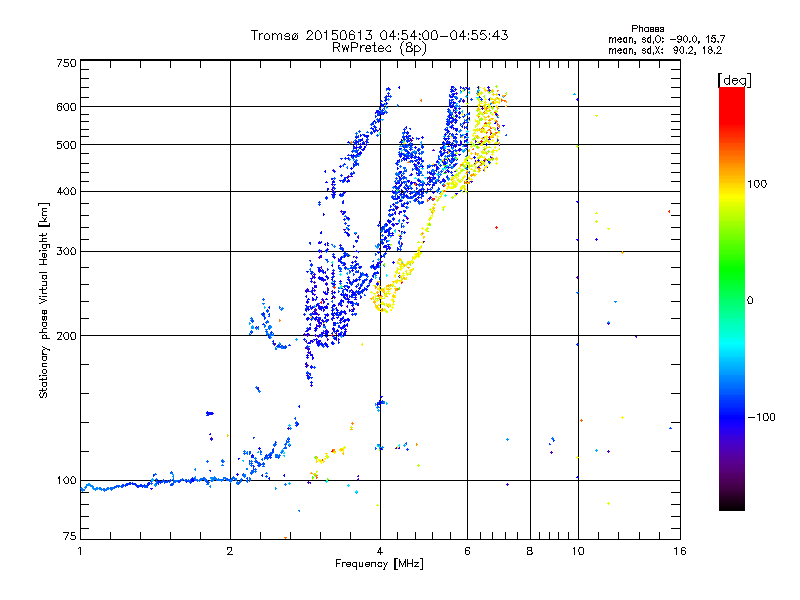Click the [deg] color bar unit label
Image resolution: width=800 pixels, height=600 pixels.
point(734,80)
